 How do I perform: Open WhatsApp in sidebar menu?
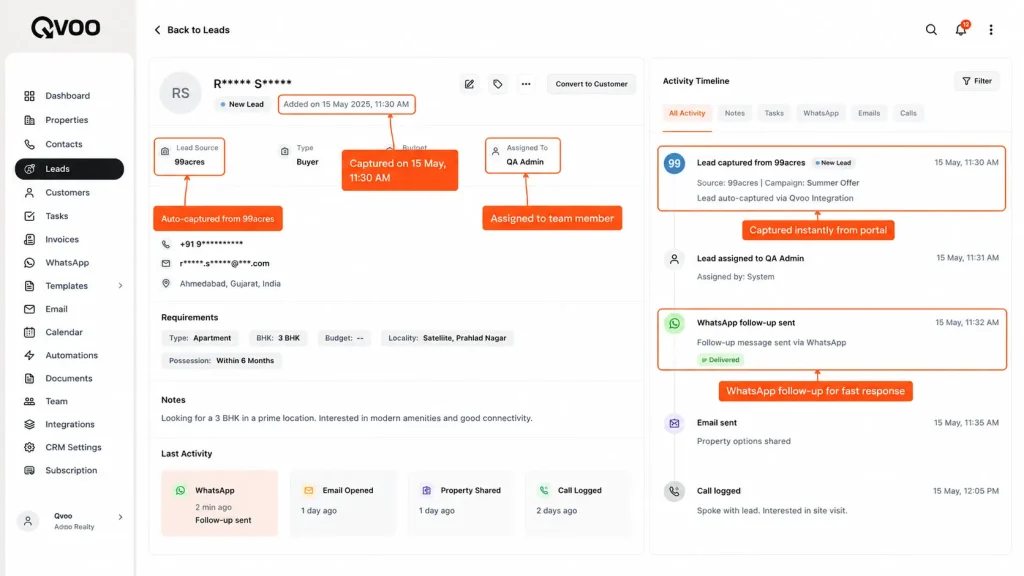pyautogui.click(x=69, y=263)
